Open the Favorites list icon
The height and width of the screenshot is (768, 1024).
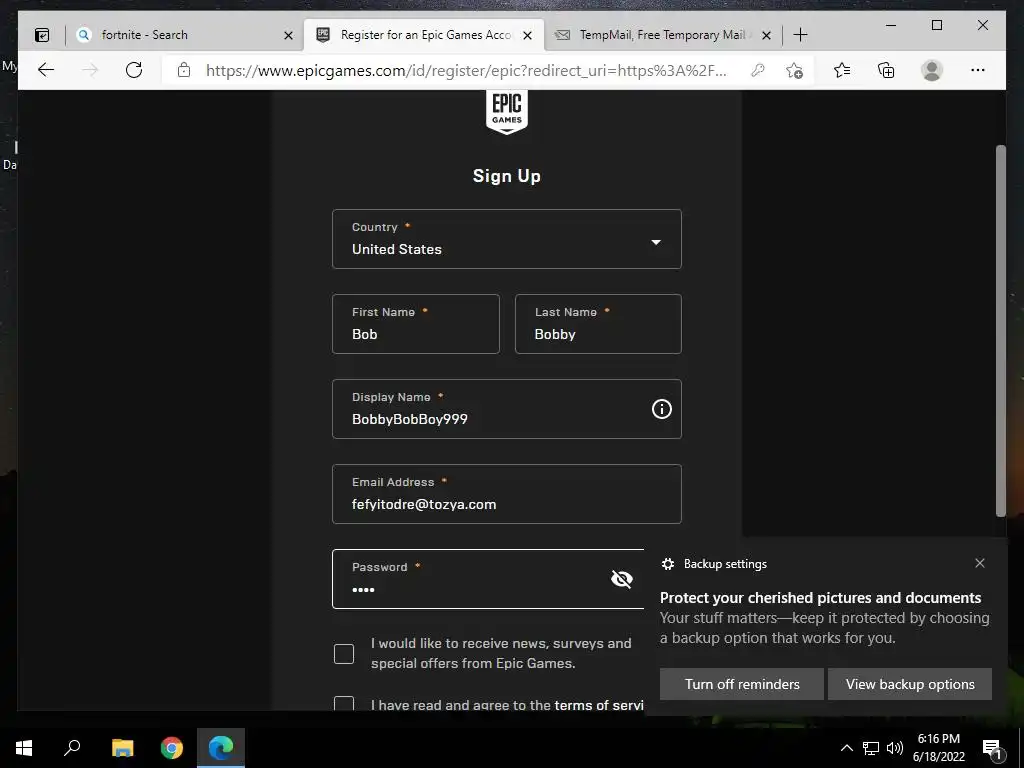[x=842, y=70]
